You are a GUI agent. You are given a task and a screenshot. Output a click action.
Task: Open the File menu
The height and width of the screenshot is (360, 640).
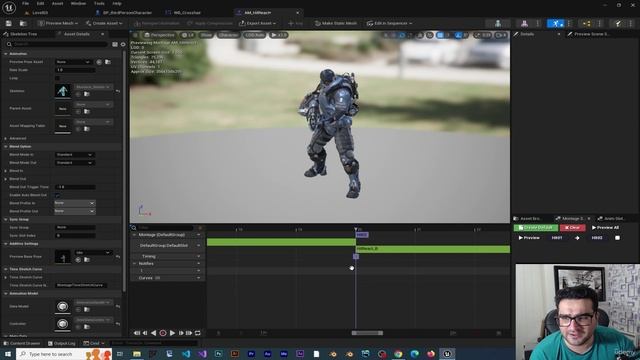coord(25,3)
